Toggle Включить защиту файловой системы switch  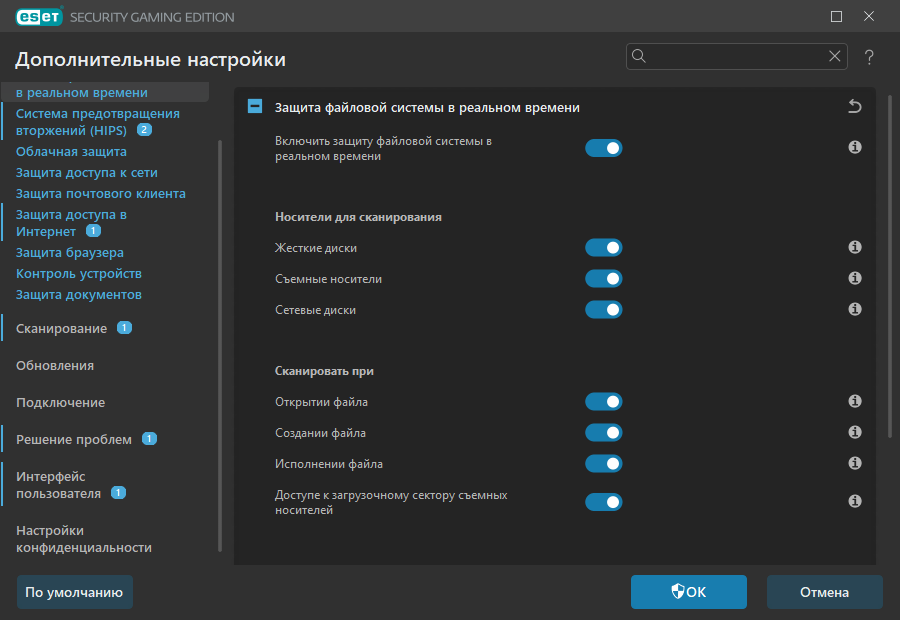(x=604, y=148)
